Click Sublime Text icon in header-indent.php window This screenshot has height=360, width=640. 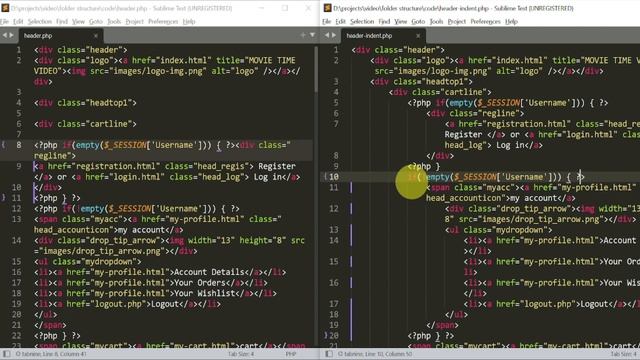click(327, 8)
